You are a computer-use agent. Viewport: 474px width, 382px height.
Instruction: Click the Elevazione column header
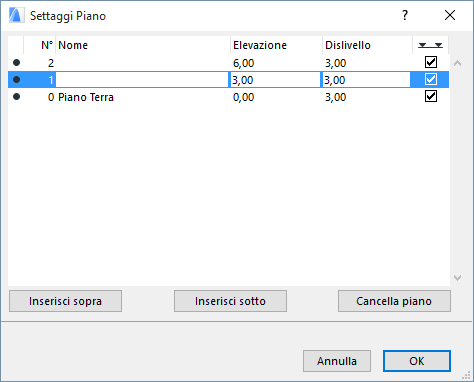click(276, 45)
